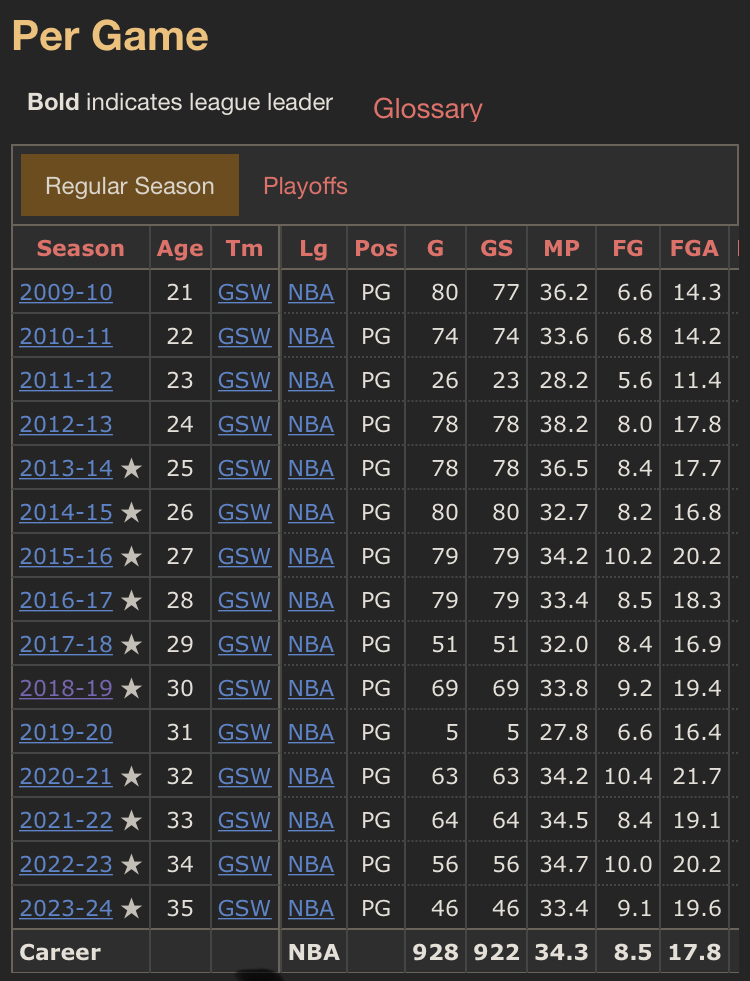Open the Glossary link
The width and height of the screenshot is (750, 981).
(x=428, y=109)
